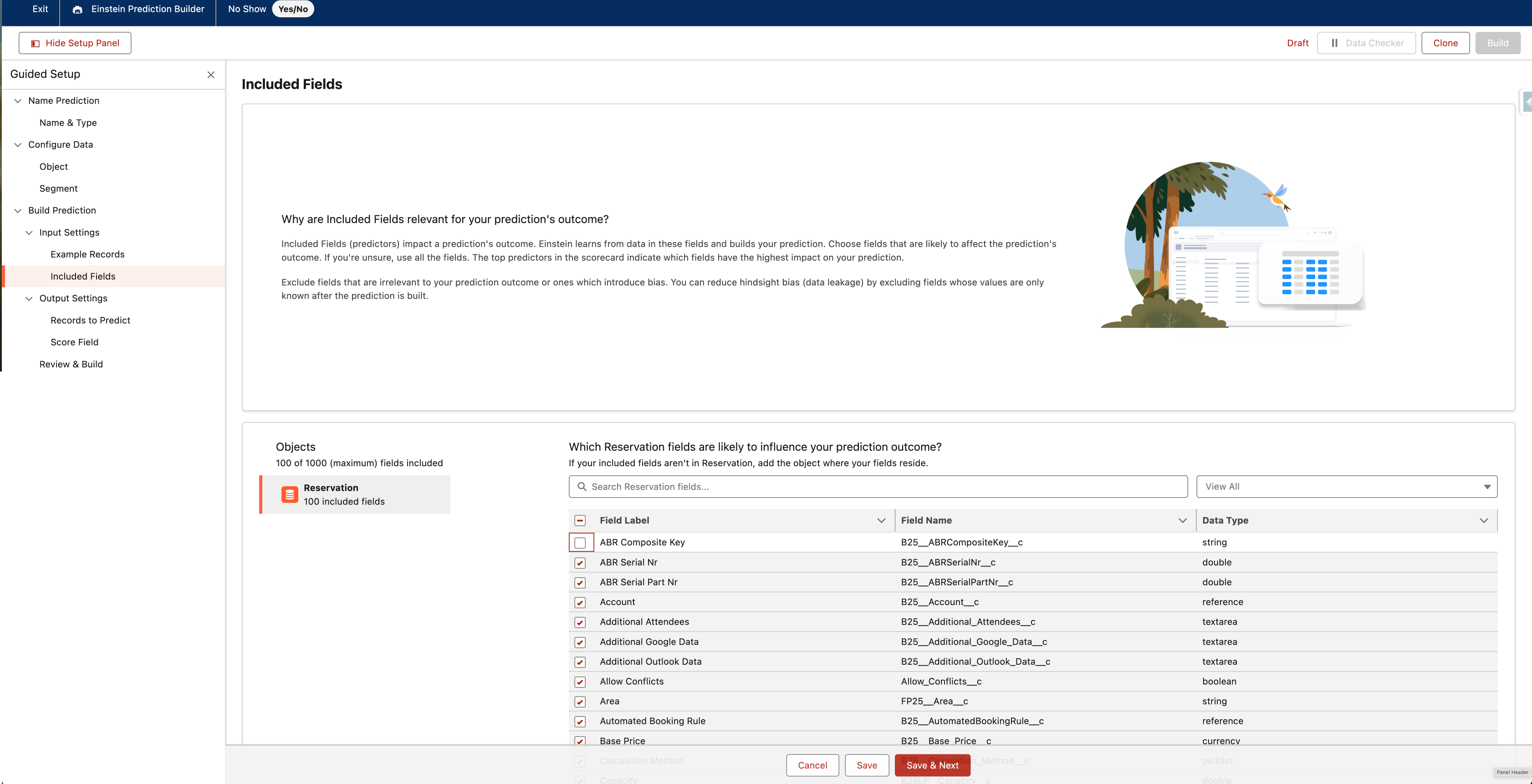Select Records to Predict in Guided Setup
This screenshot has width=1532, height=784.
tap(90, 320)
